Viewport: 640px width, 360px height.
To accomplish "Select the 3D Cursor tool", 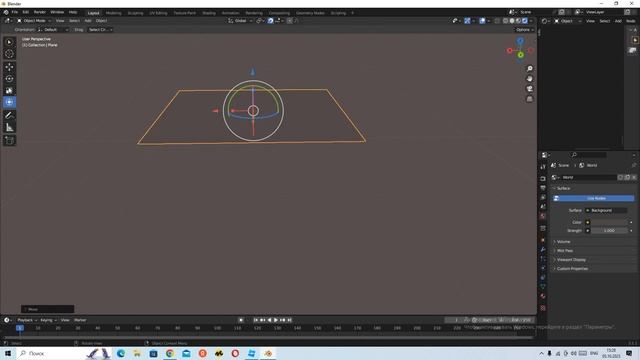I will (9, 54).
